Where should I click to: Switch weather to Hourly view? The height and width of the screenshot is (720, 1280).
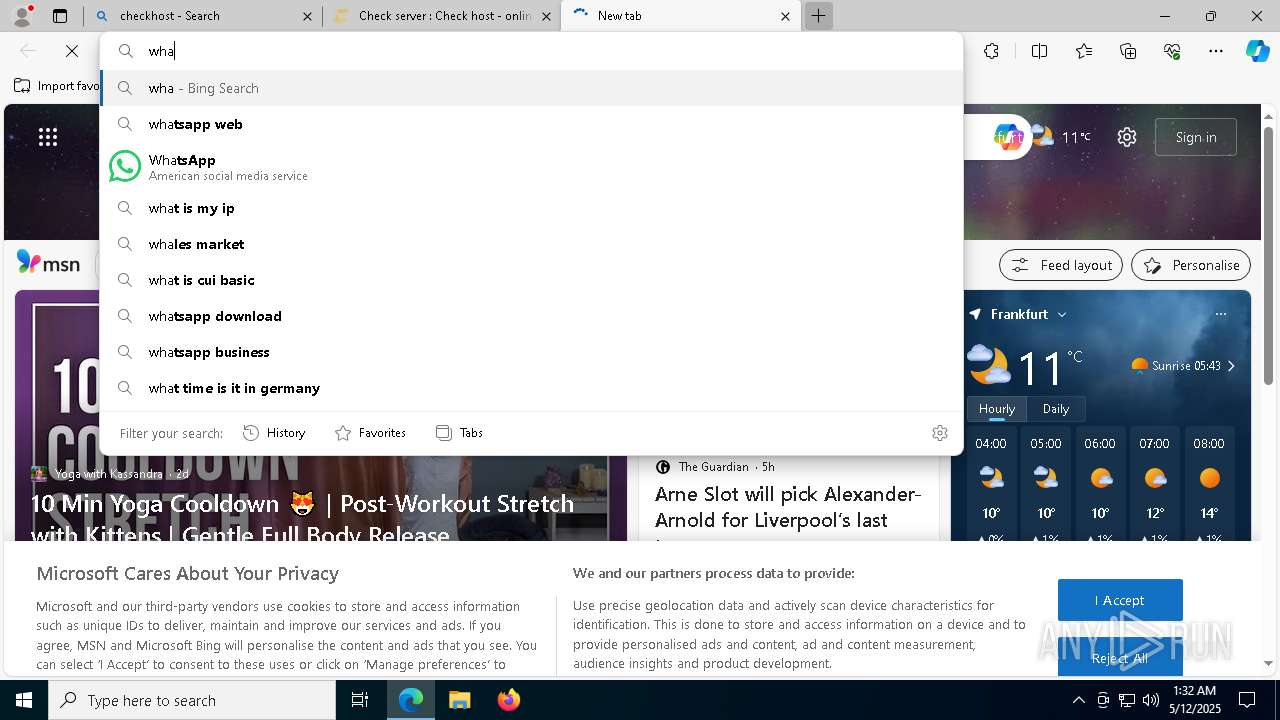click(x=997, y=408)
